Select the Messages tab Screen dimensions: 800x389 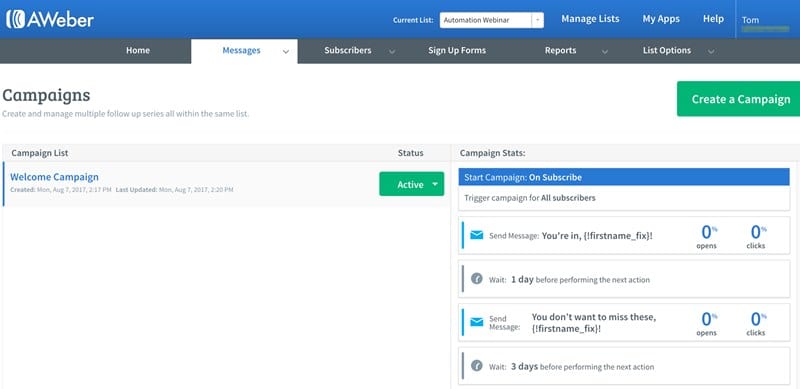pos(241,51)
